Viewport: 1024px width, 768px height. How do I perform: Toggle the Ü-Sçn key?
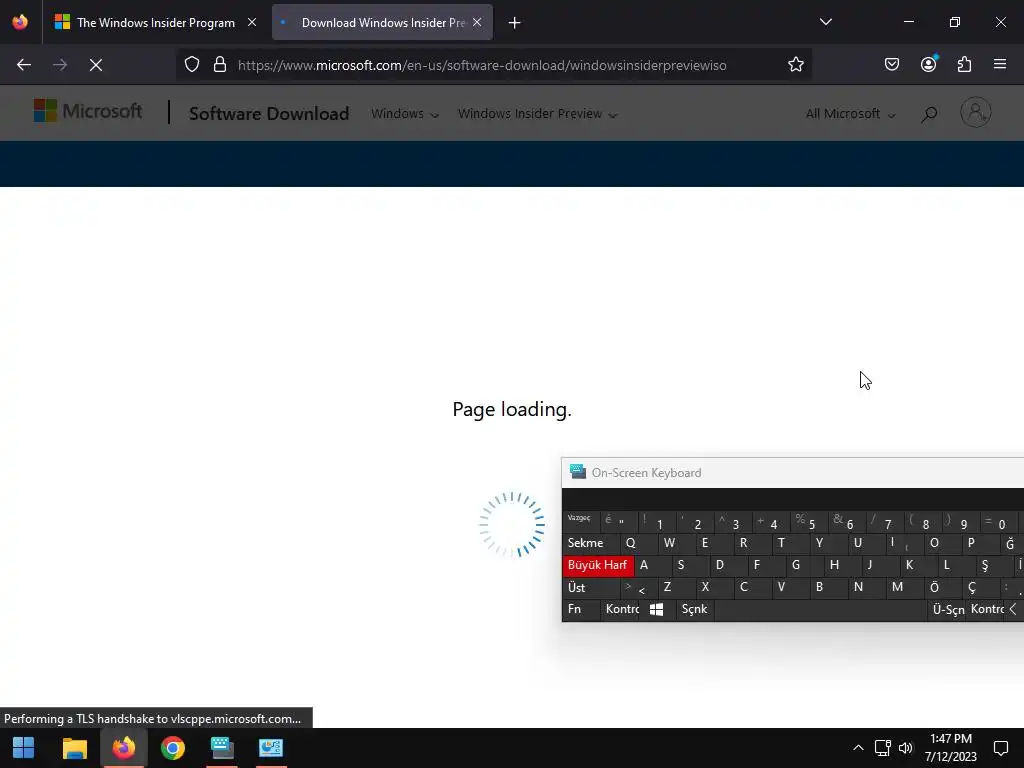tap(947, 609)
